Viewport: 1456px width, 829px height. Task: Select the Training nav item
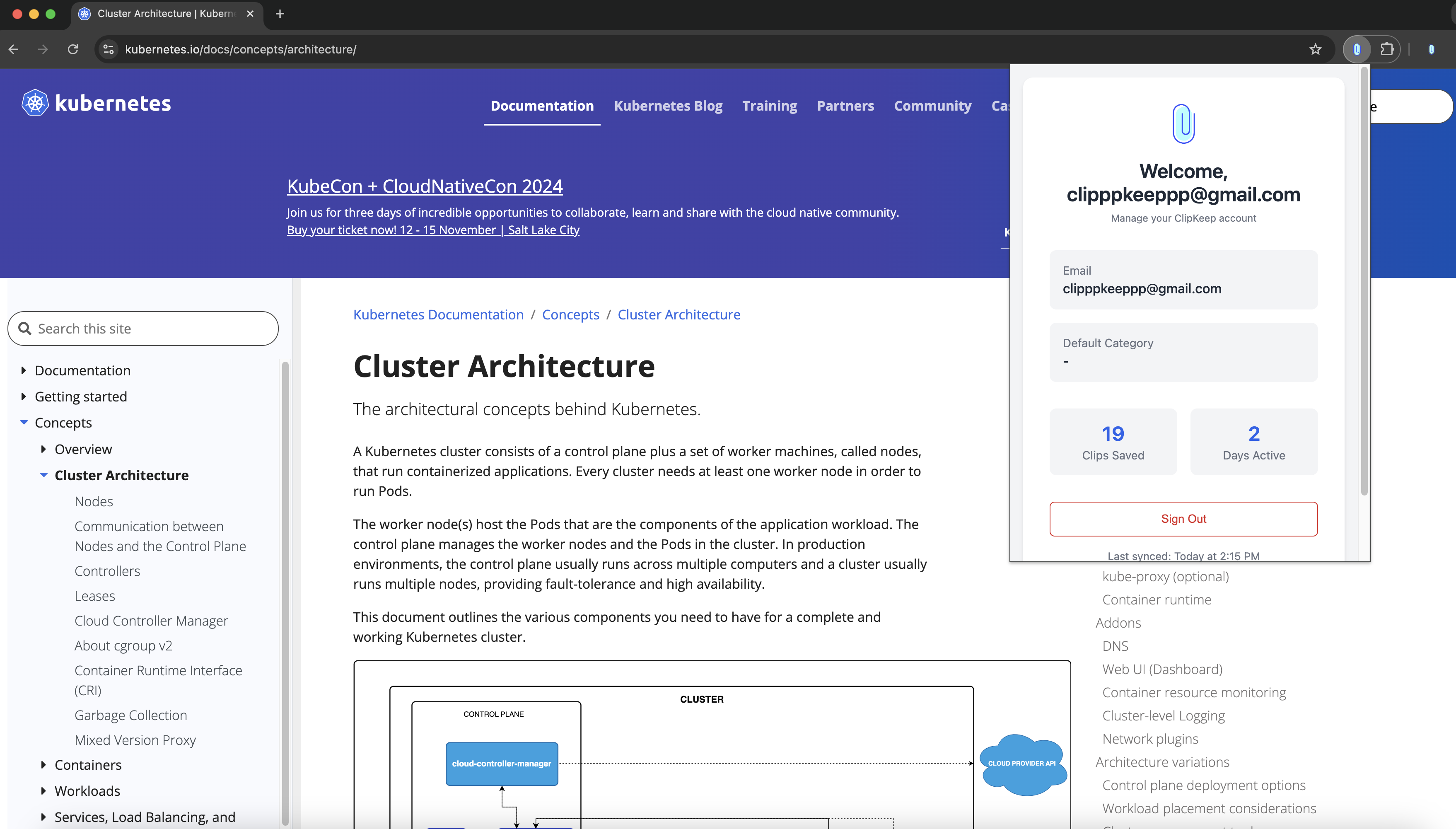[769, 106]
